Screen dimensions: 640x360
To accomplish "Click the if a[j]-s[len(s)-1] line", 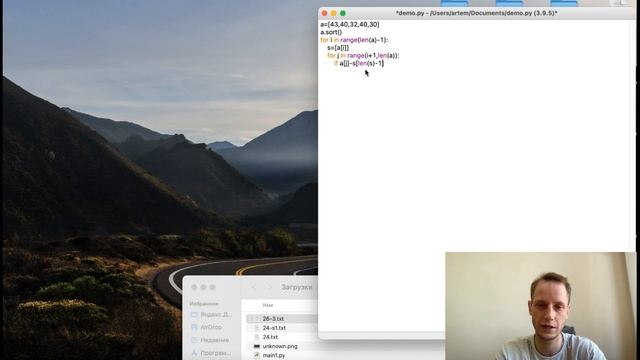I will tap(359, 63).
